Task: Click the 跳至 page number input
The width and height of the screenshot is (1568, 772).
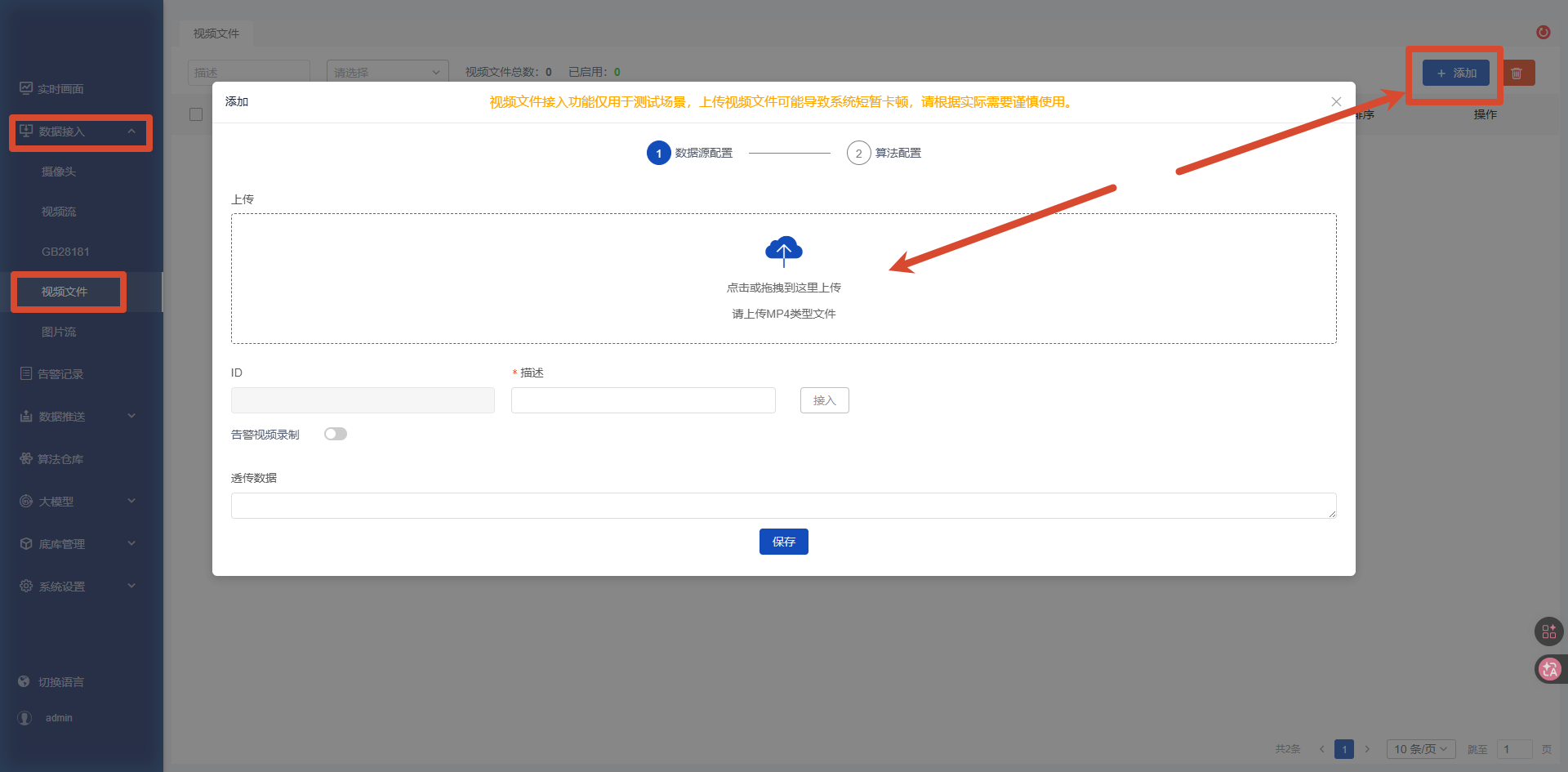Action: 1515,748
